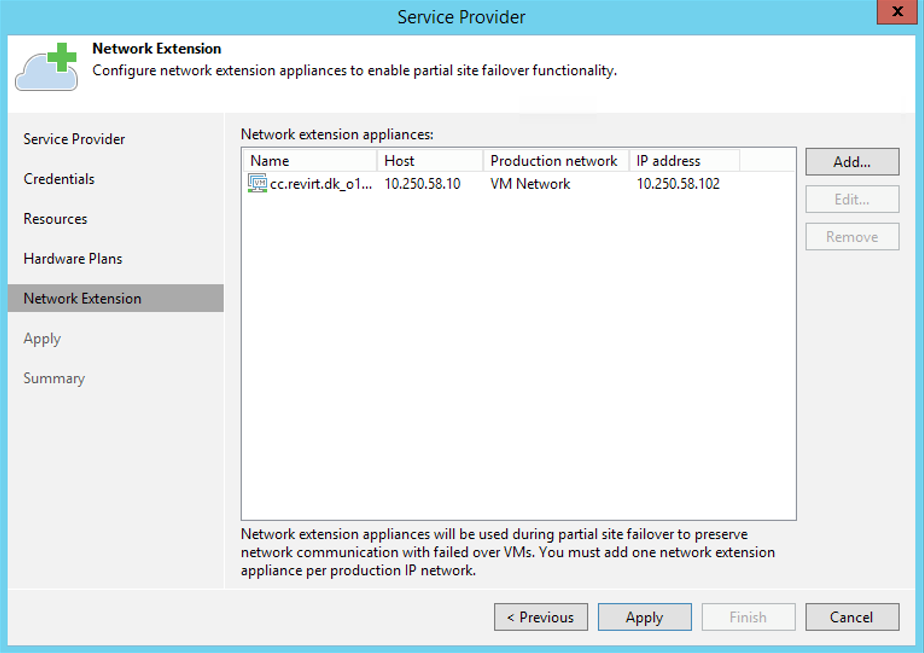Click the Add... button

pyautogui.click(x=852, y=162)
